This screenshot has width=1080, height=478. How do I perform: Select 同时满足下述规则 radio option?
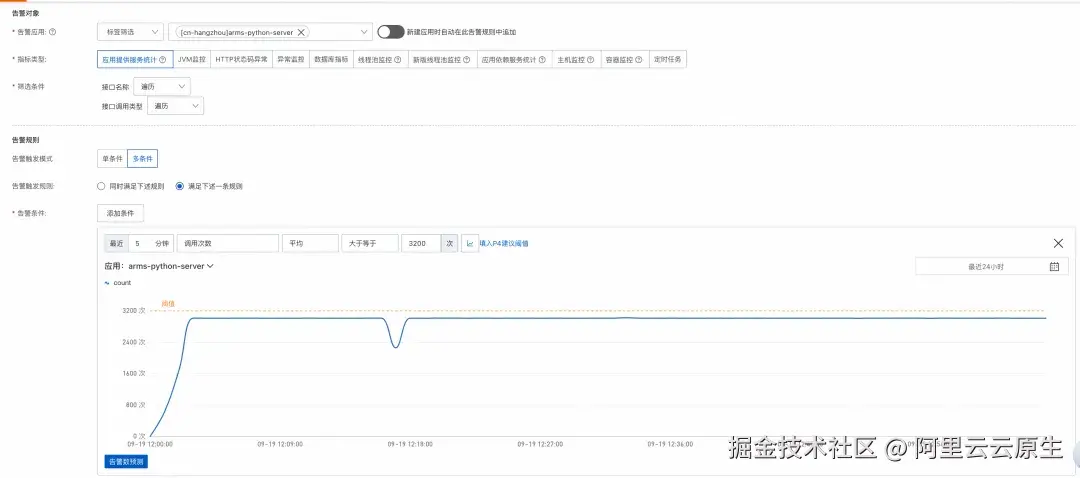click(101, 186)
